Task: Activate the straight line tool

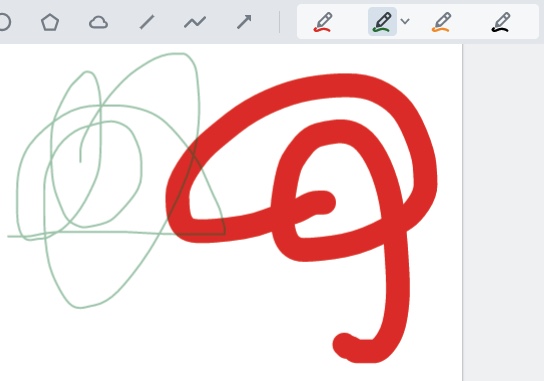Action: 147,22
